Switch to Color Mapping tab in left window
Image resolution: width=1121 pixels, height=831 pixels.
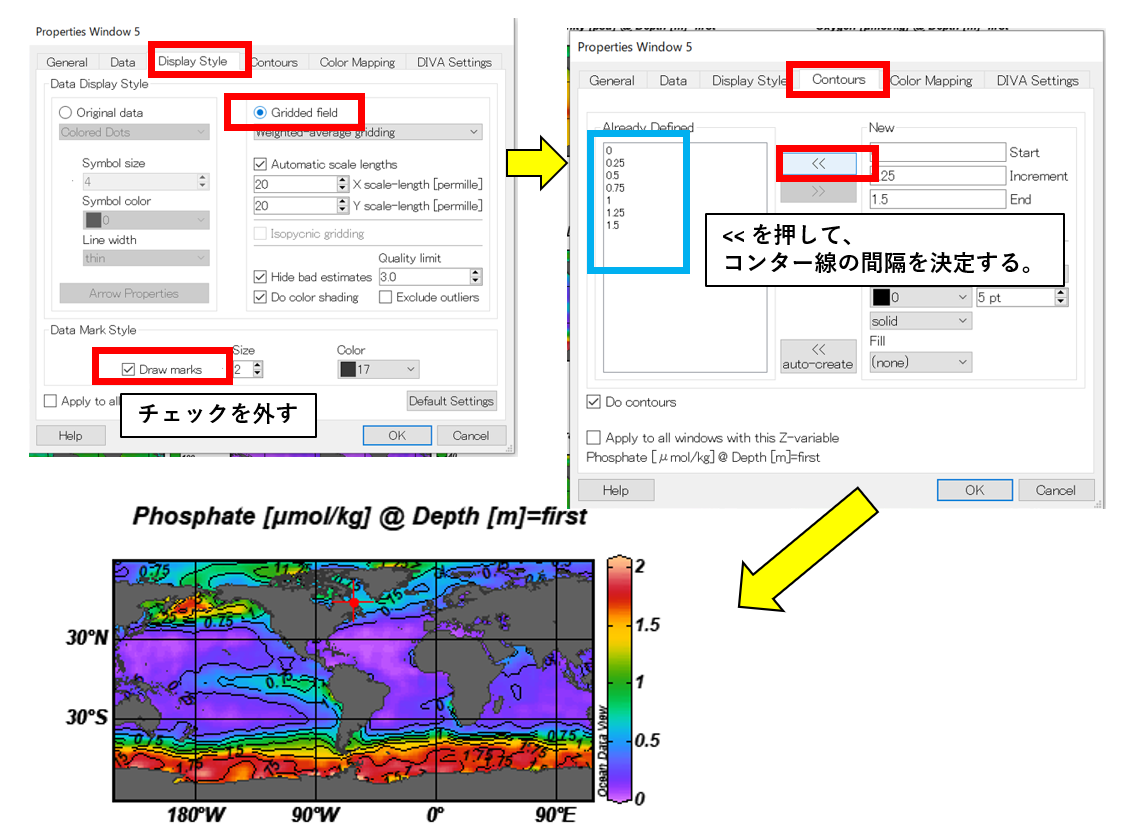tap(357, 62)
